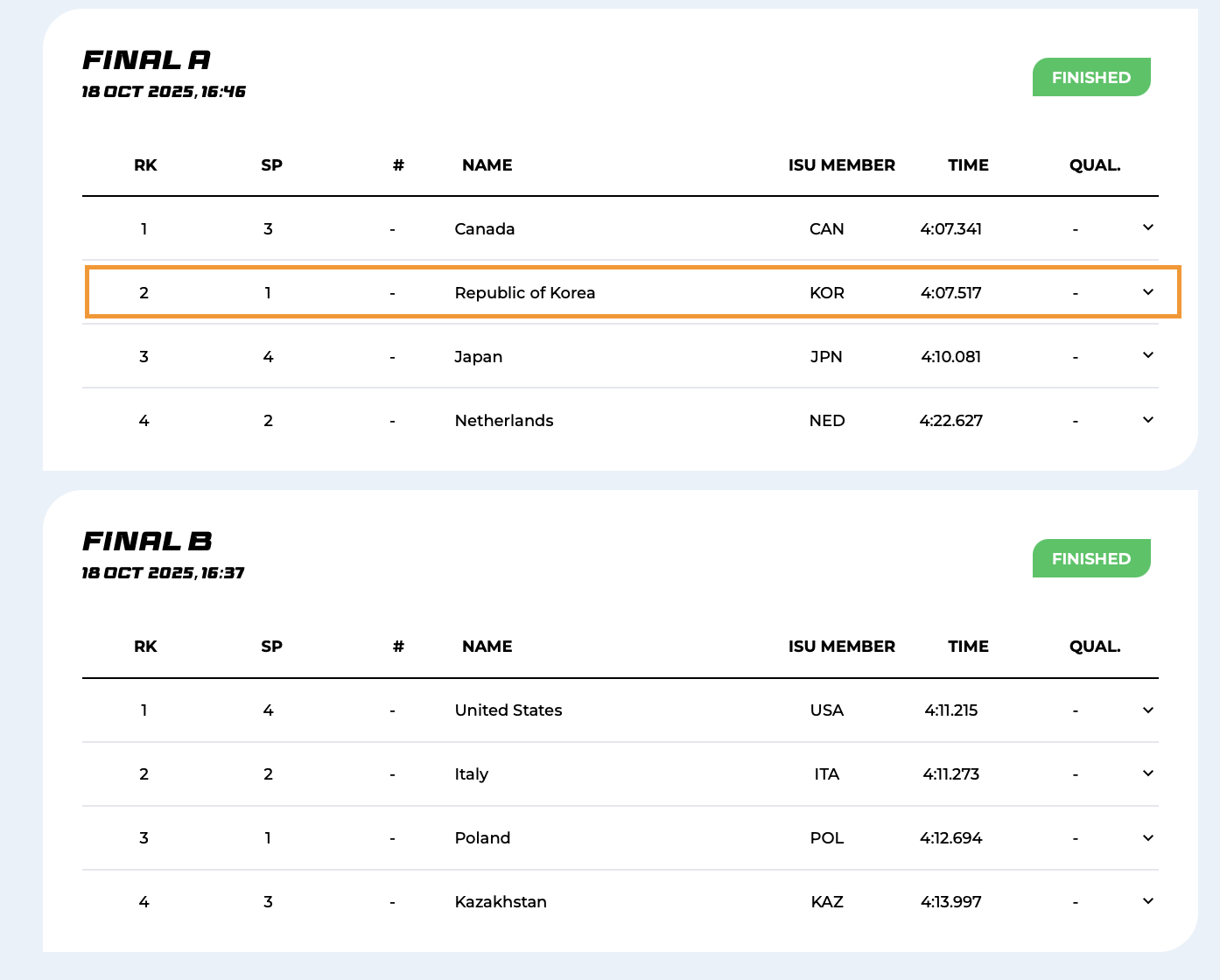Expand Poland row details chevron
Image resolution: width=1220 pixels, height=980 pixels.
click(1148, 837)
